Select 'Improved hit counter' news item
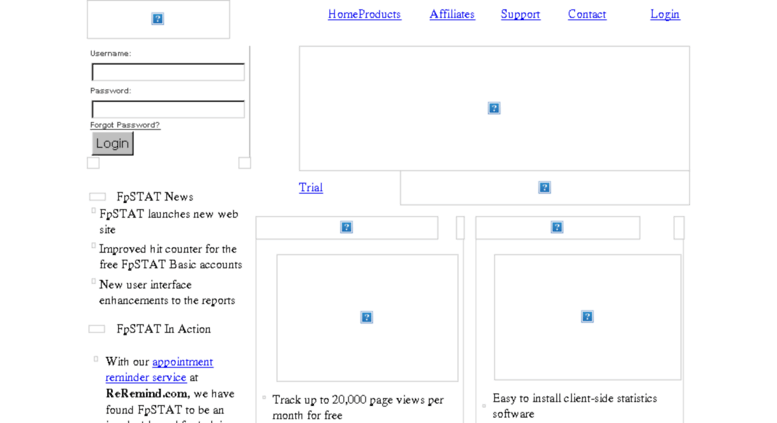This screenshot has width=777, height=423. coord(170,257)
